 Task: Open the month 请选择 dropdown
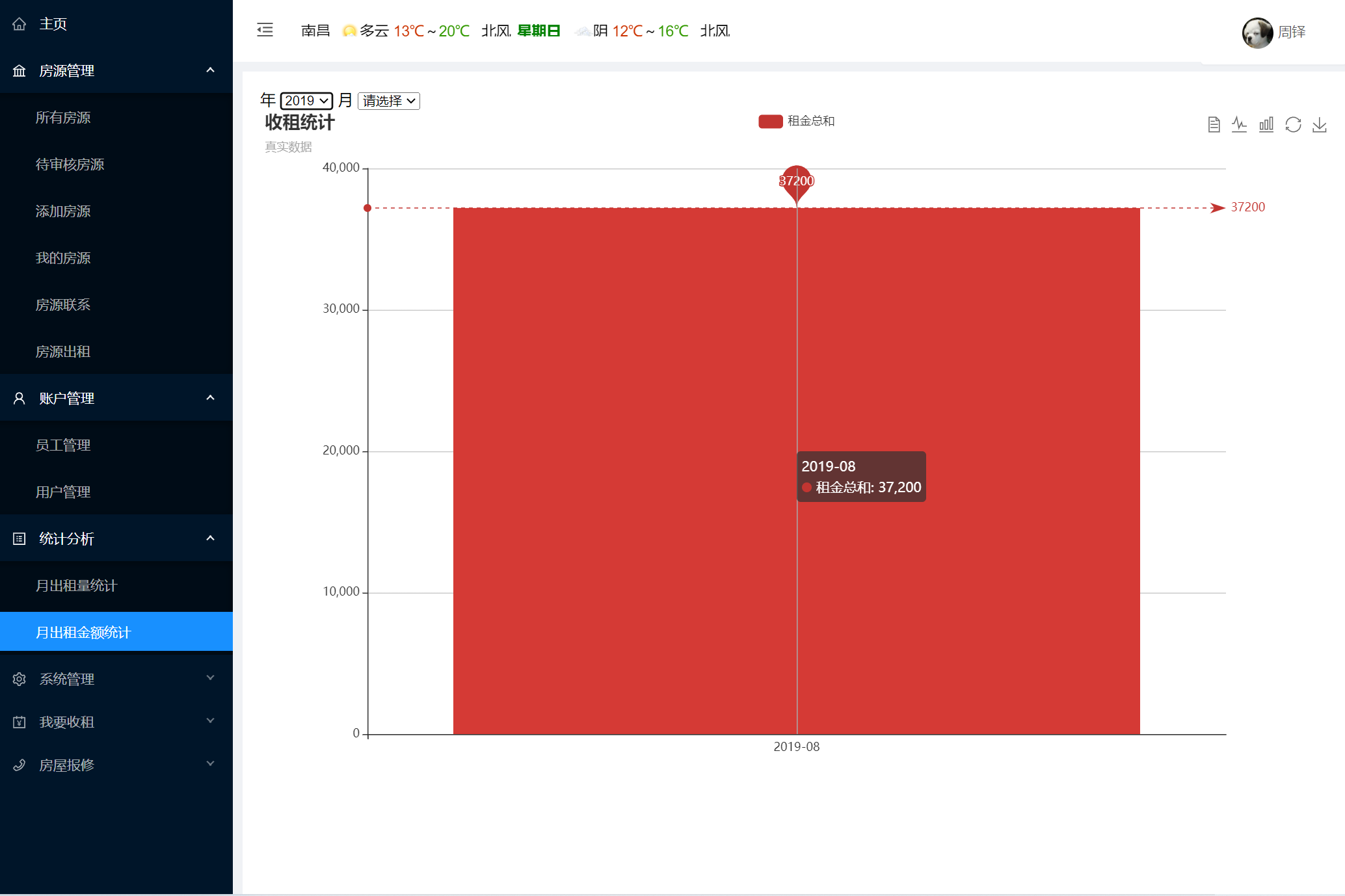click(388, 101)
